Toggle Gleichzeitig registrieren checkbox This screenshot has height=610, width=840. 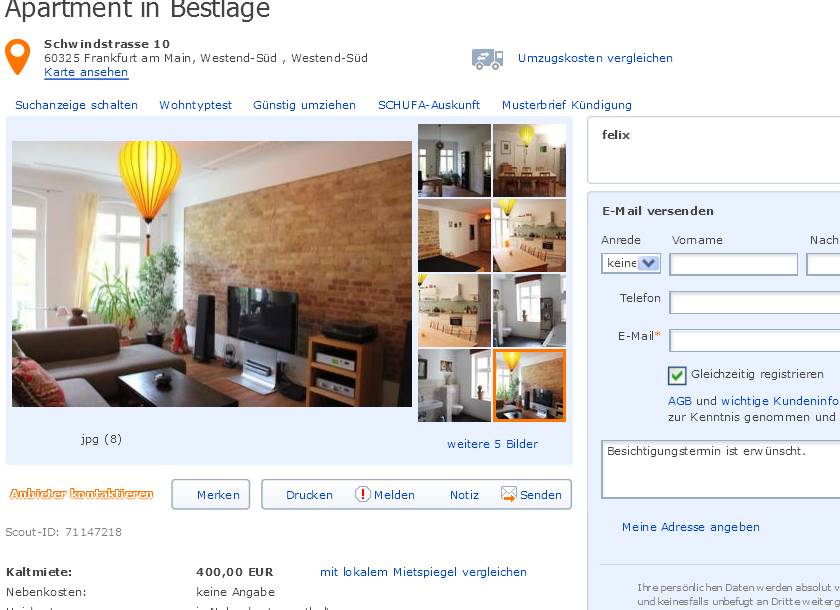[677, 375]
